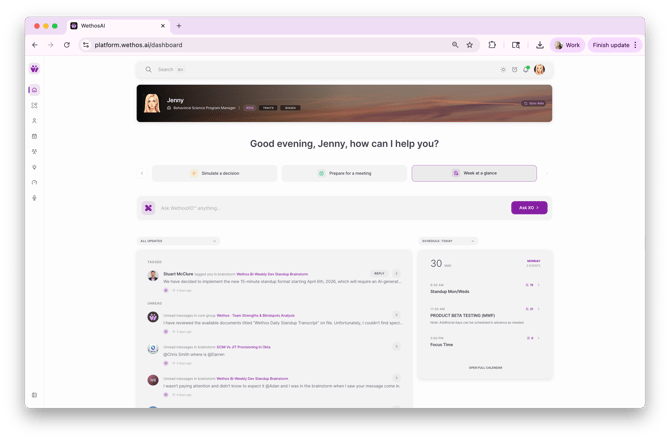The height and width of the screenshot is (441, 670).
Task: Open notifications bell with green dot
Action: coord(526,69)
